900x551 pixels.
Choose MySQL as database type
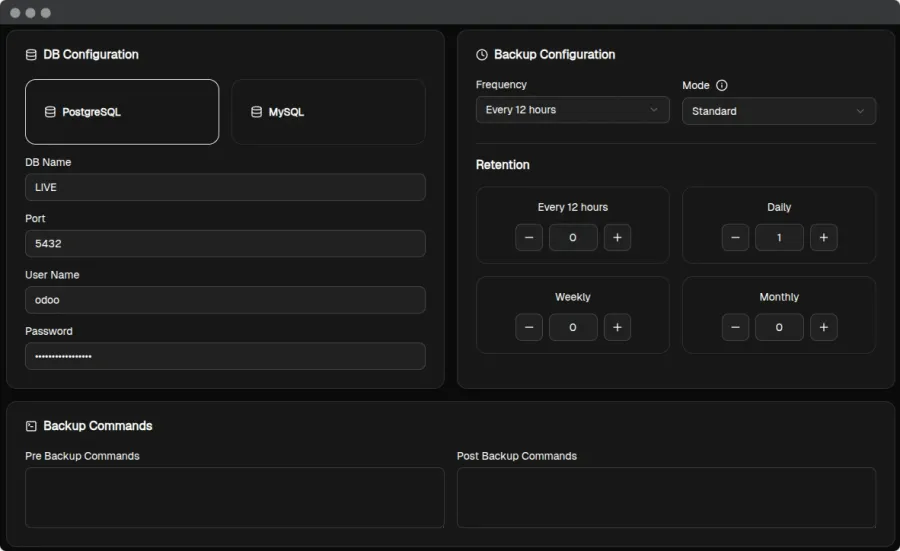tap(328, 112)
